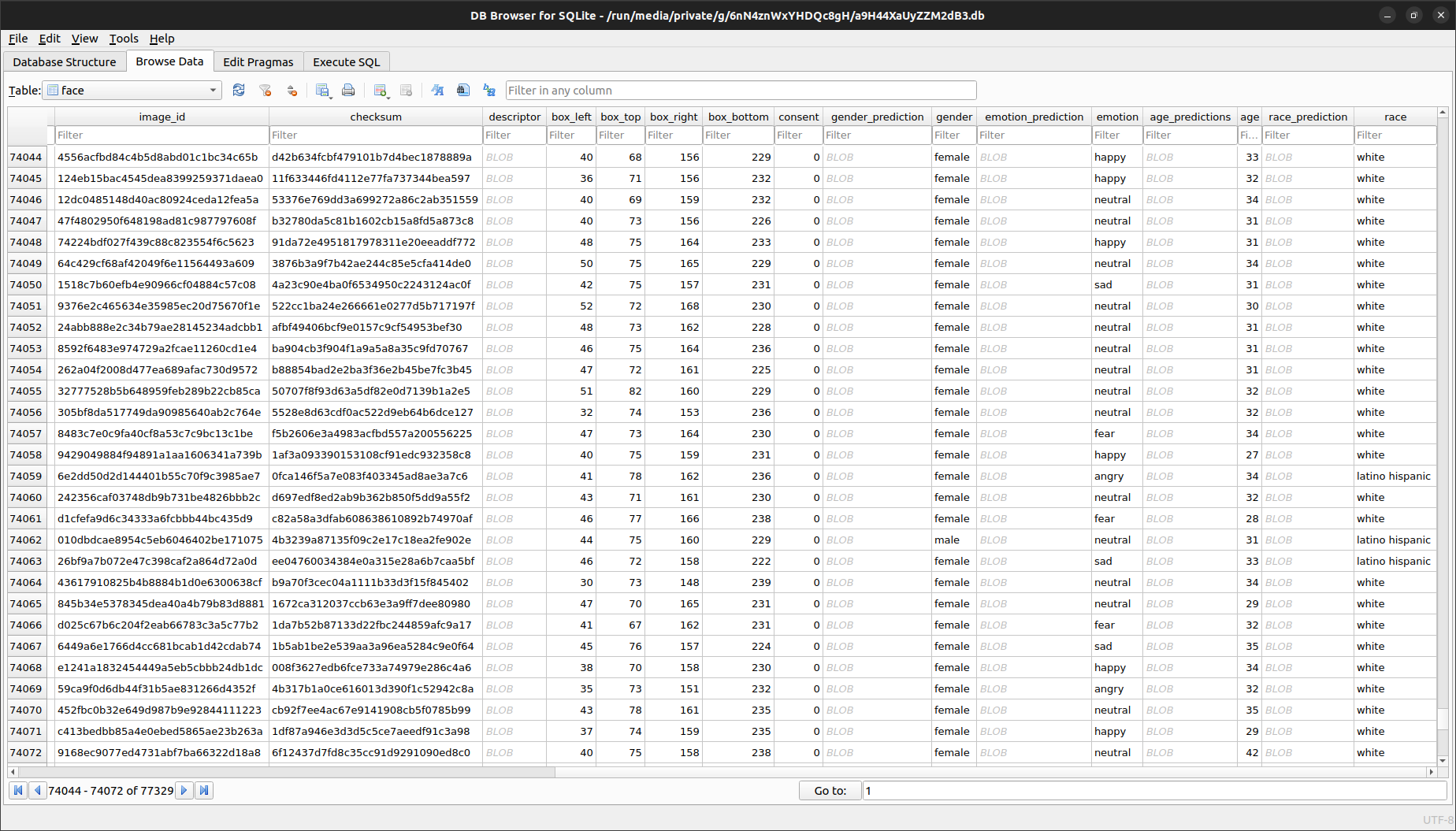Sort by the age column header
Viewport: 1456px width, 831px height.
click(x=1250, y=117)
